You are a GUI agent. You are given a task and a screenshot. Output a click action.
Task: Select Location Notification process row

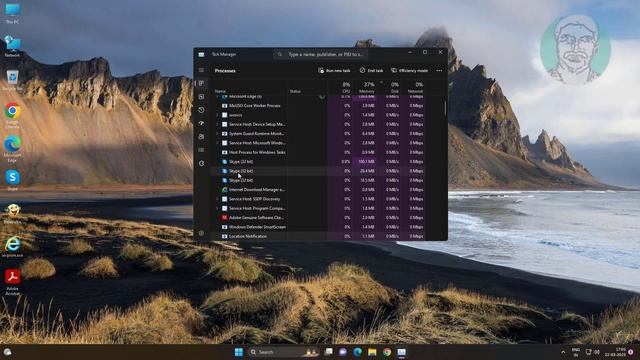point(319,236)
